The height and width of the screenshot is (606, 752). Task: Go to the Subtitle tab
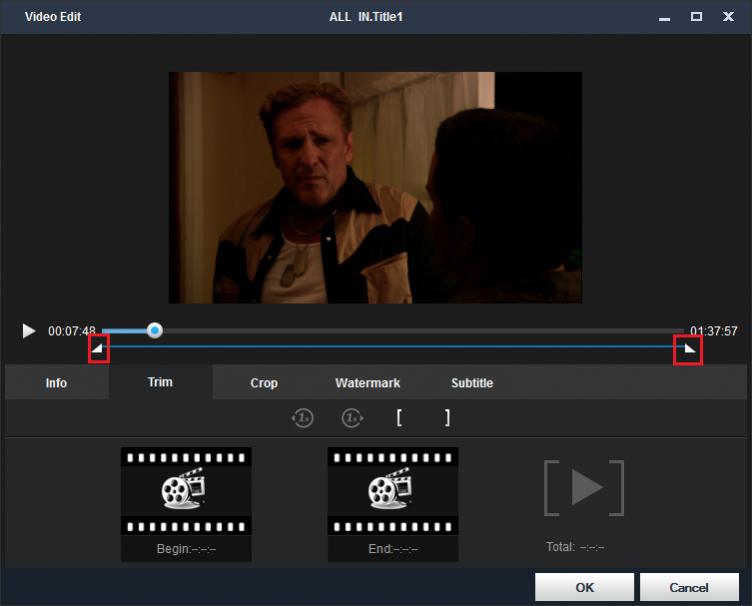point(471,383)
